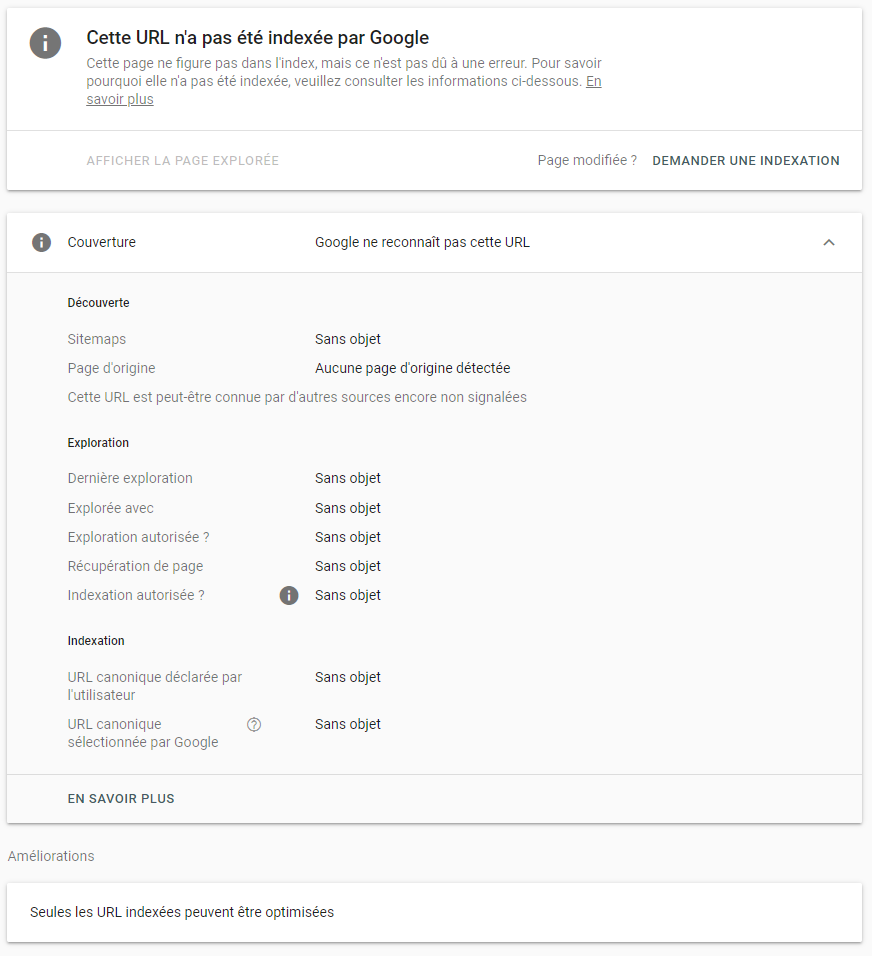Collapse the Couverture section with chevron
872x956 pixels.
tap(828, 242)
